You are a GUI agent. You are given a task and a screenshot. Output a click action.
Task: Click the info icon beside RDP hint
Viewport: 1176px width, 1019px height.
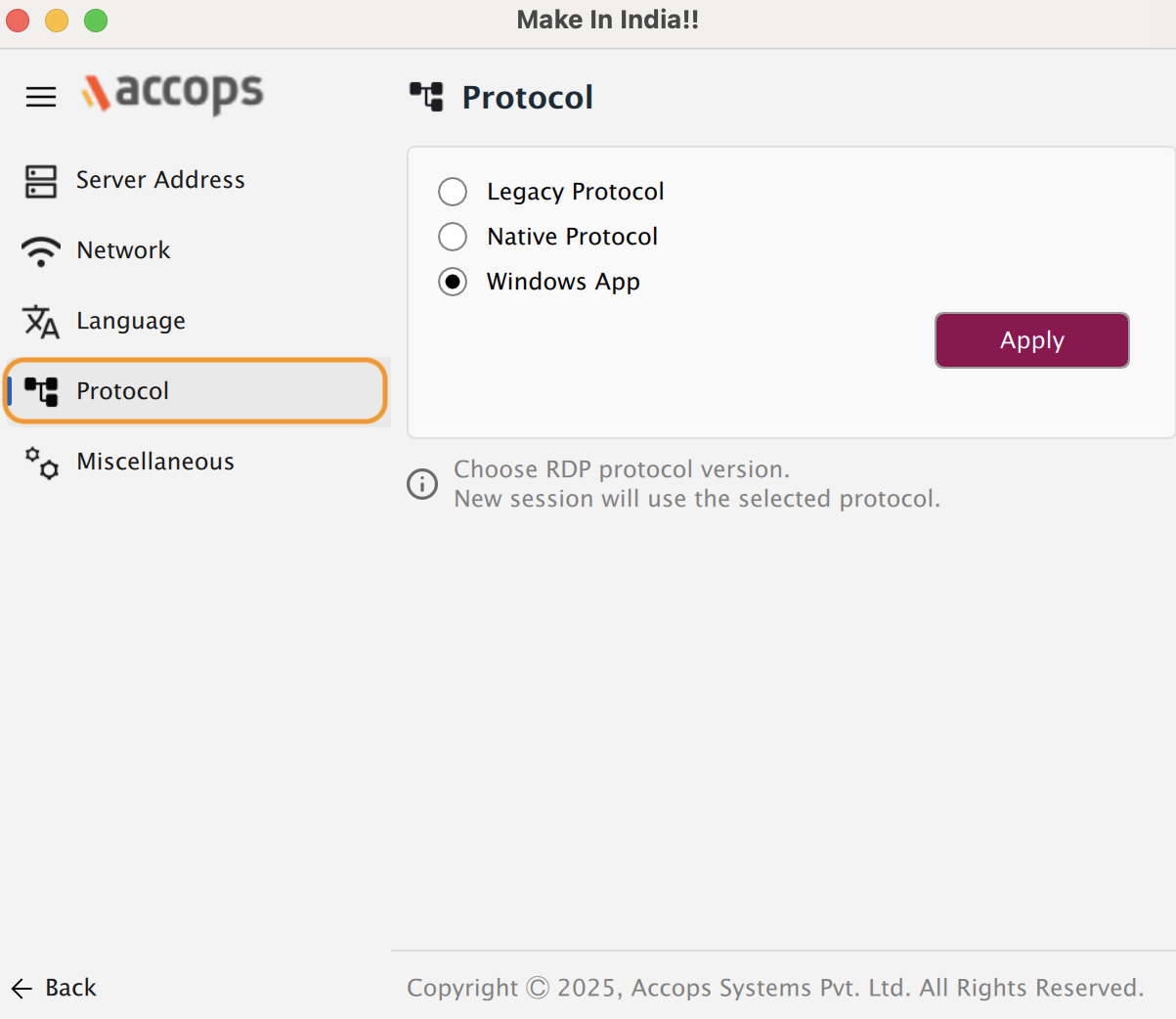[422, 484]
